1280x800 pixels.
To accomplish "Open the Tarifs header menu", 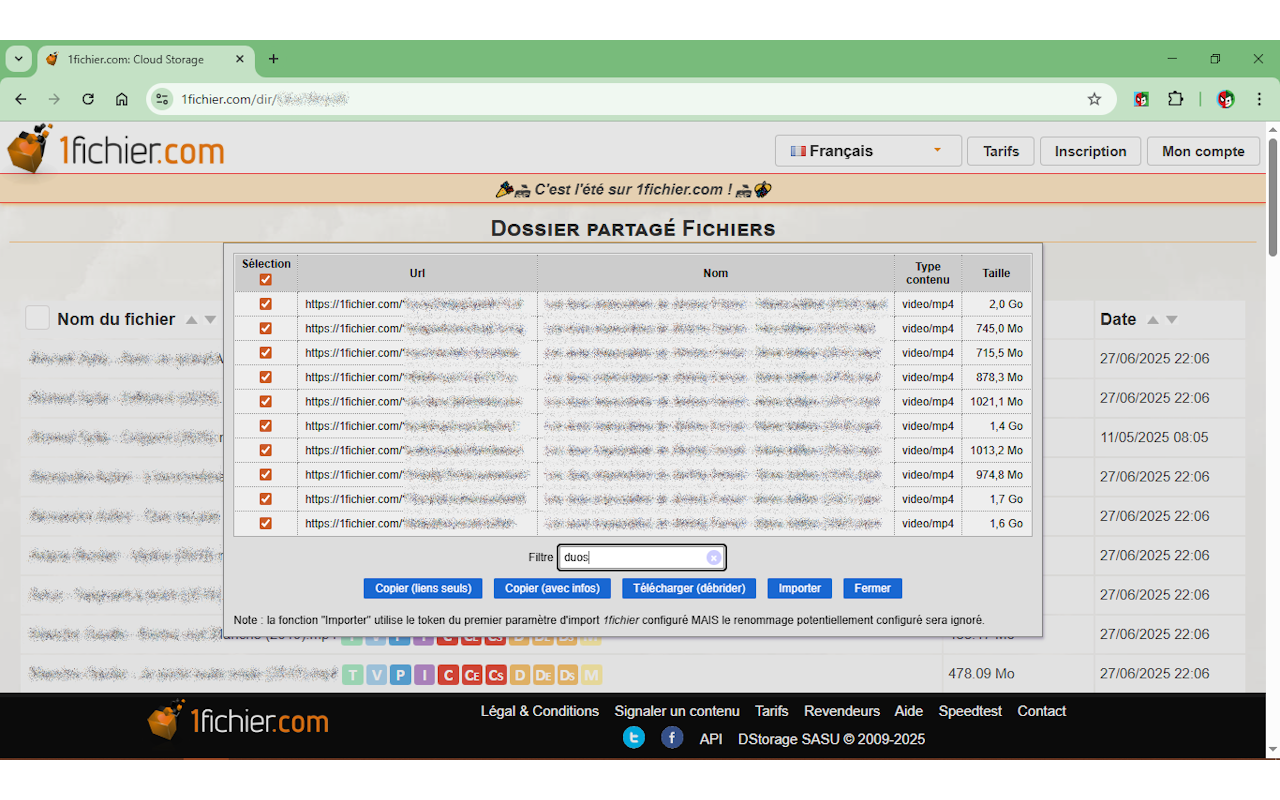I will coord(1001,151).
